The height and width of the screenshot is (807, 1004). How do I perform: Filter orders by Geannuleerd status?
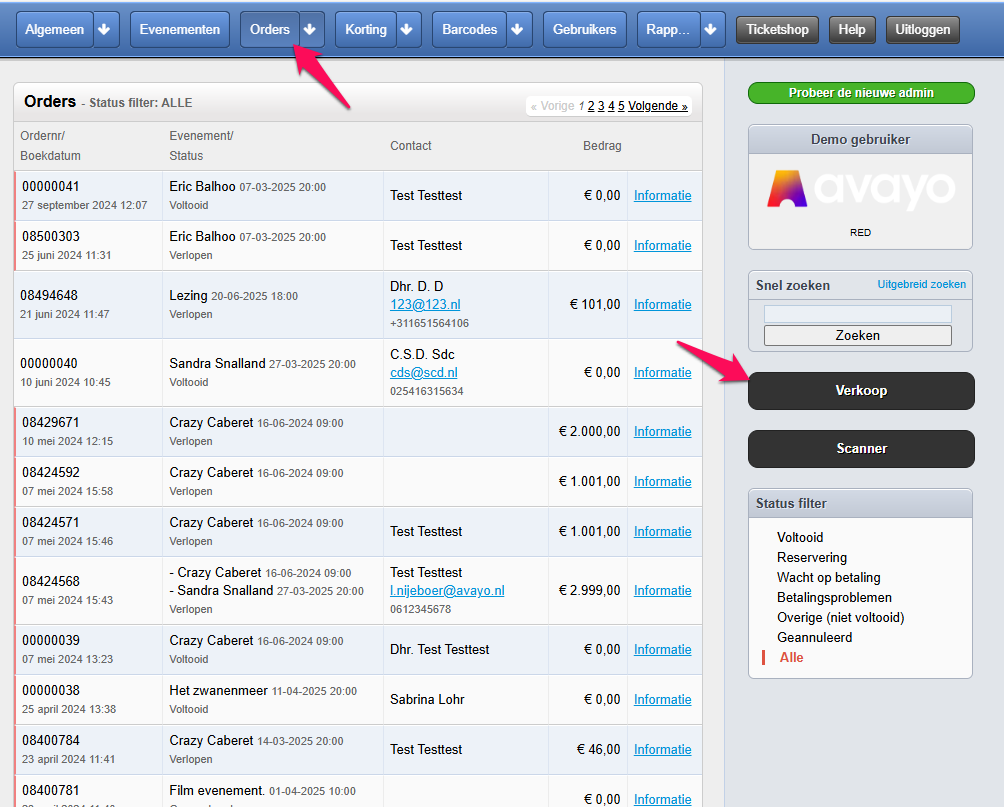pyautogui.click(x=814, y=637)
